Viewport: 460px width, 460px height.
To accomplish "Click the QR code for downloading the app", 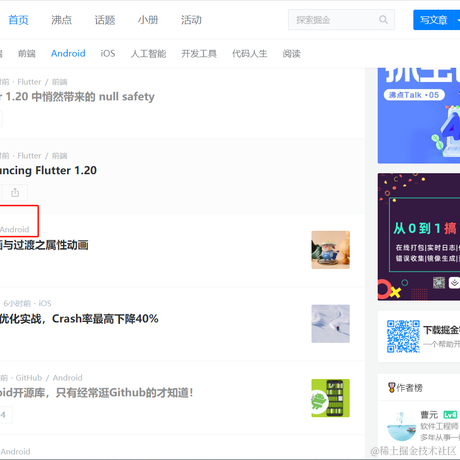I will tap(403, 336).
